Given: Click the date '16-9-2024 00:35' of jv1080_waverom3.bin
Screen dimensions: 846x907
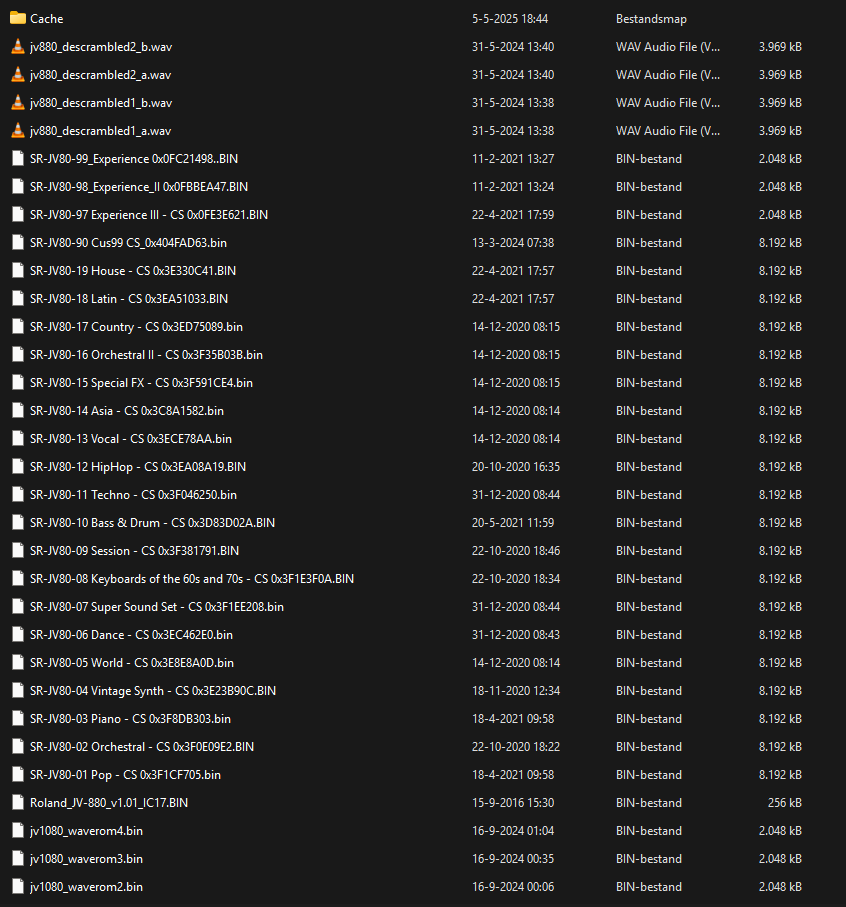Looking at the screenshot, I should tap(513, 859).
